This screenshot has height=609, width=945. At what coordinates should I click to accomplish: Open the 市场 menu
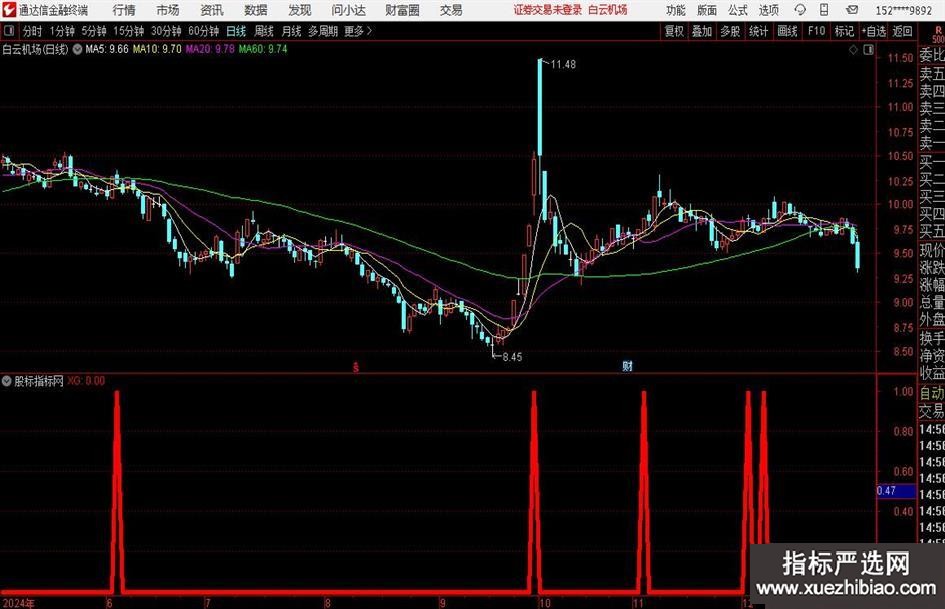[x=168, y=10]
